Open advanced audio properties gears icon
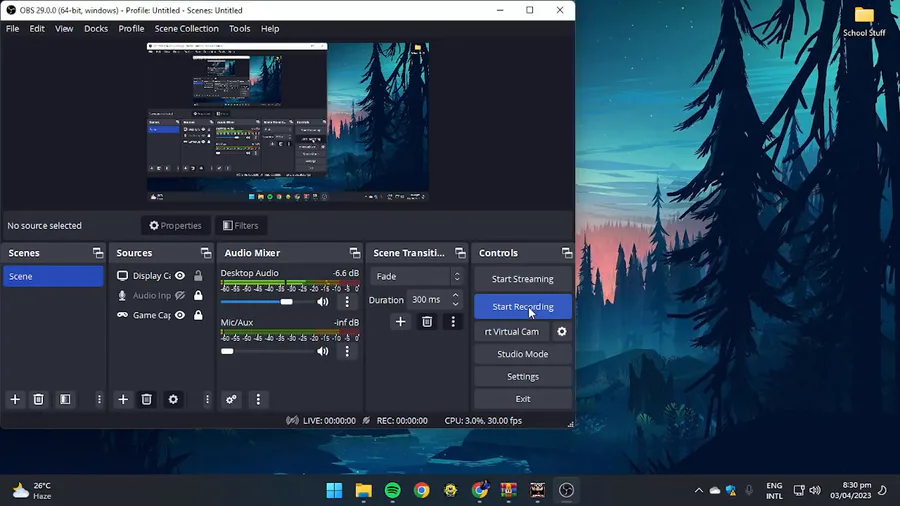The height and width of the screenshot is (506, 900). click(231, 399)
